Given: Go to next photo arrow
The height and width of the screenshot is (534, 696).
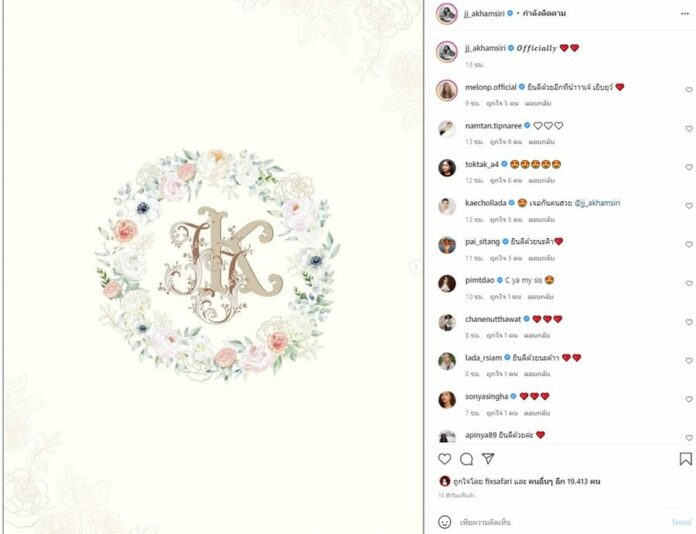Looking at the screenshot, I should tap(415, 266).
